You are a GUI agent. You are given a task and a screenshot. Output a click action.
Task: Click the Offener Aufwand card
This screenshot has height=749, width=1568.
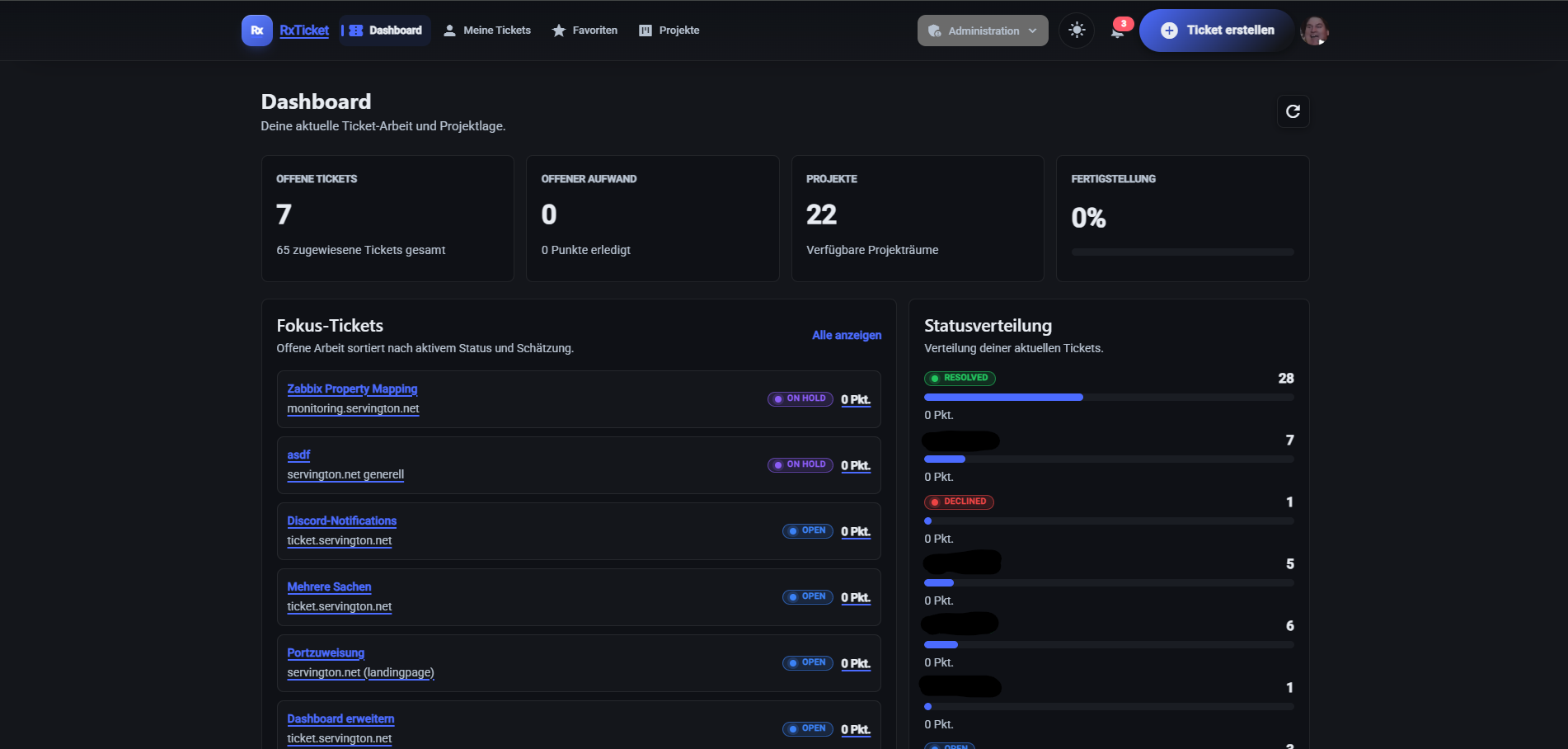(x=652, y=219)
